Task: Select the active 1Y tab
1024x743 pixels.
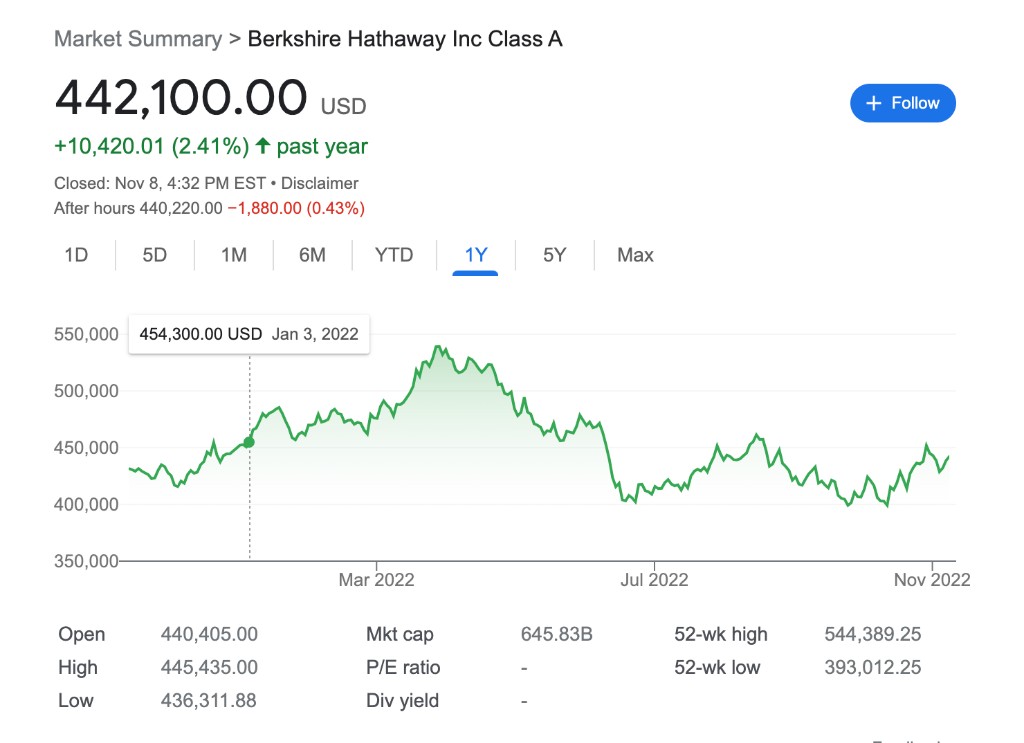Action: point(476,255)
